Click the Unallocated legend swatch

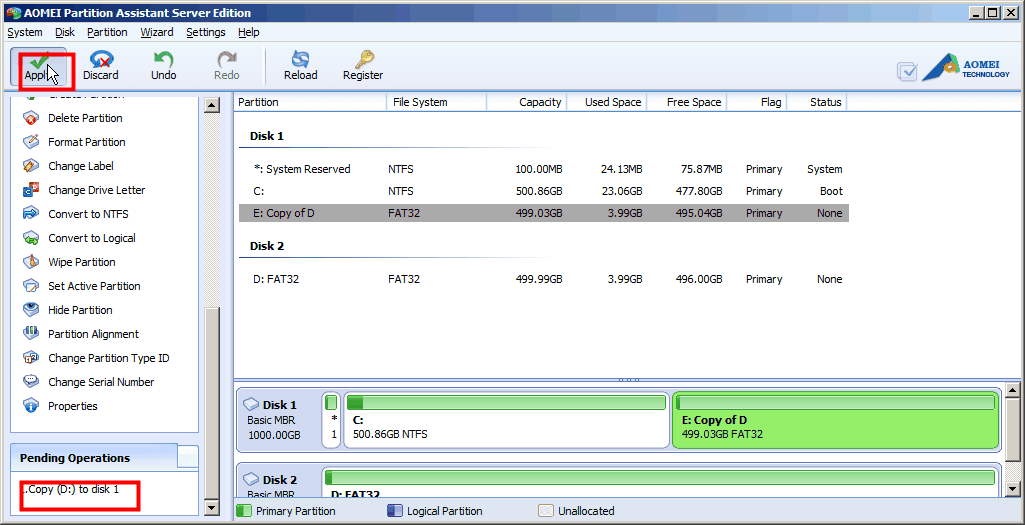[x=545, y=511]
